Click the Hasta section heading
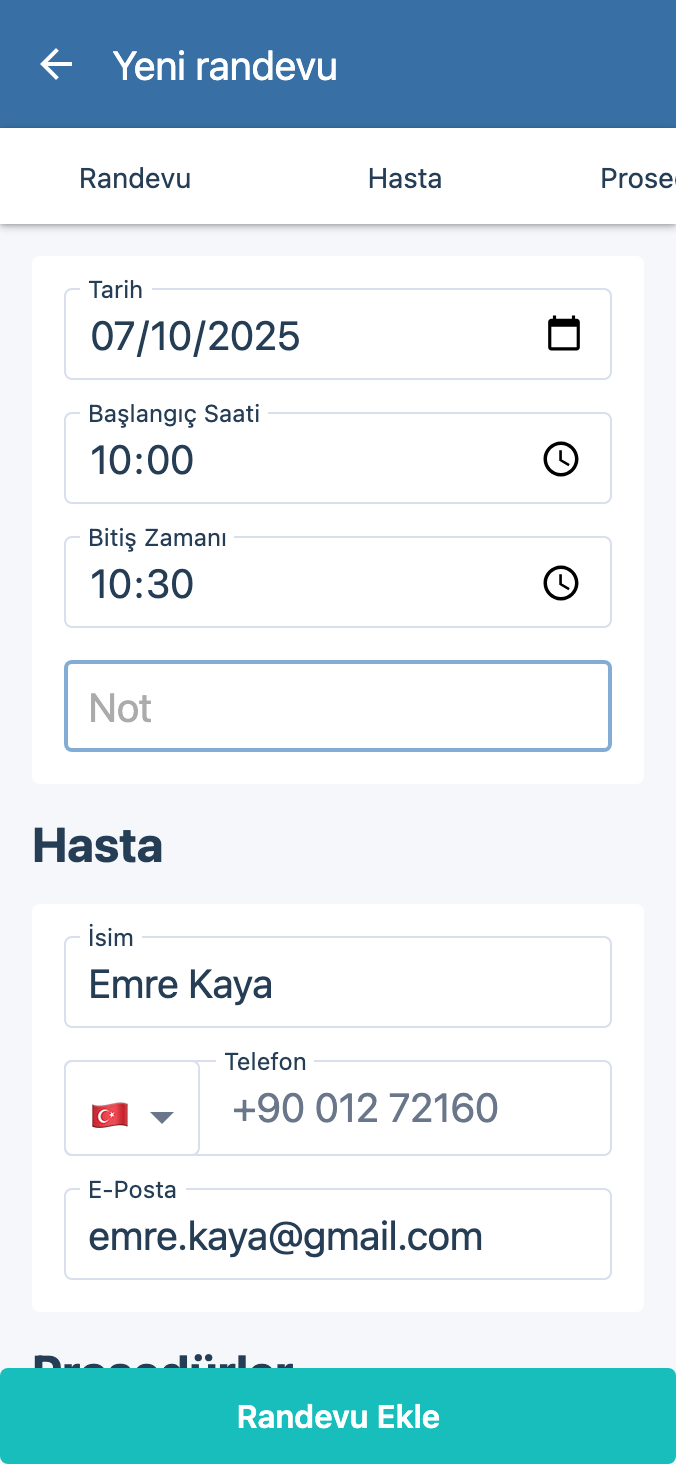This screenshot has width=676, height=1464. point(98,847)
